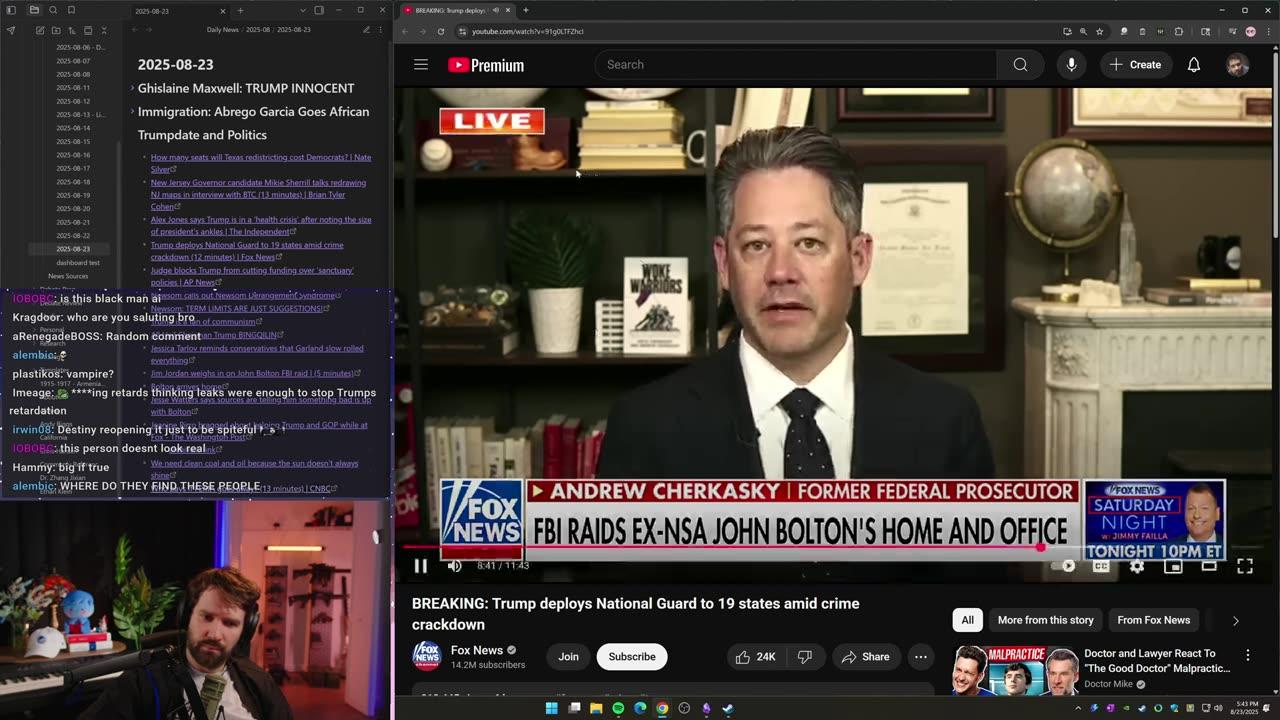1280x720 pixels.
Task: Click in the YouTube search field
Action: (796, 65)
